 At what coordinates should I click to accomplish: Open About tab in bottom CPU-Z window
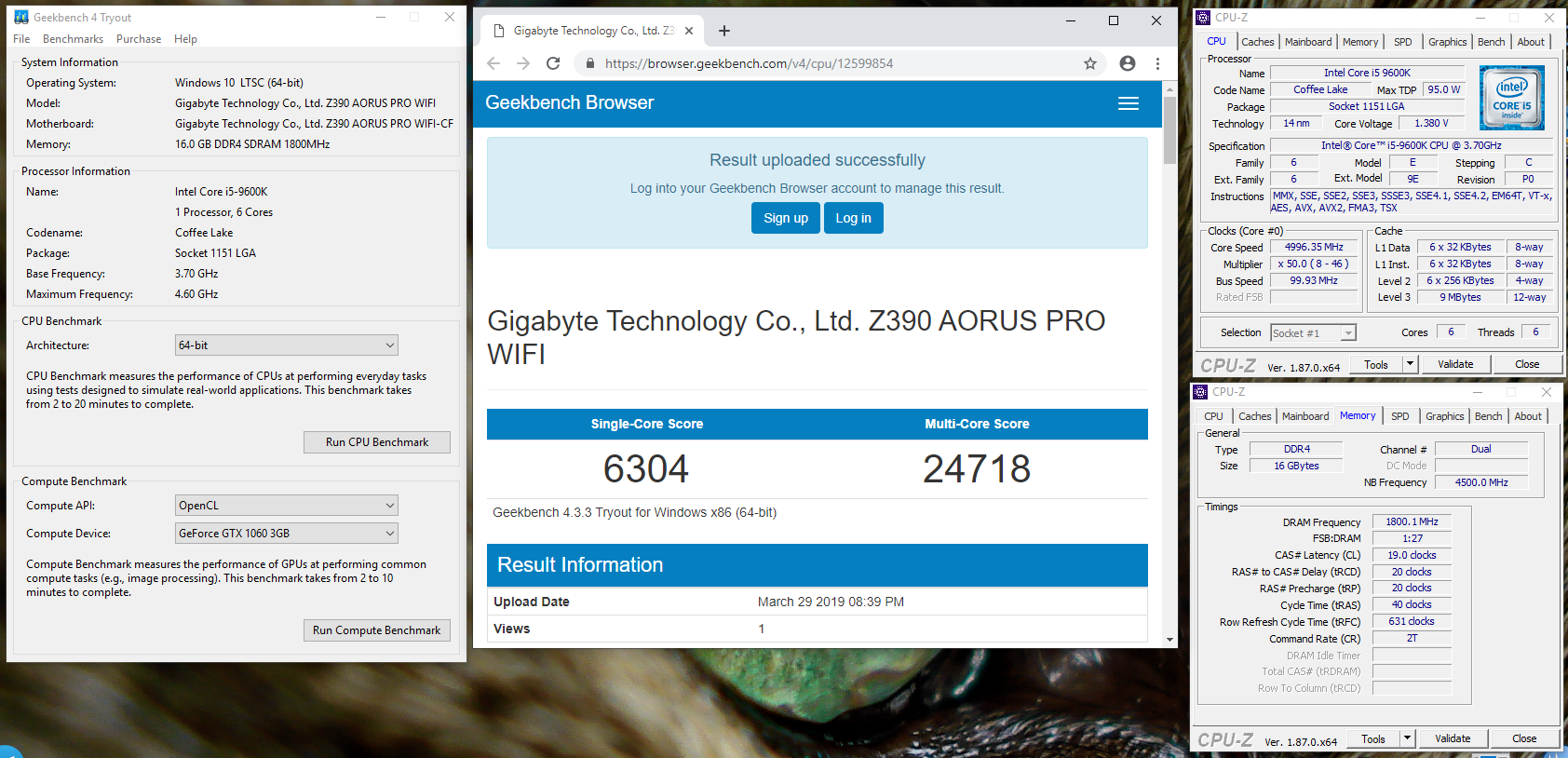pos(1528,416)
